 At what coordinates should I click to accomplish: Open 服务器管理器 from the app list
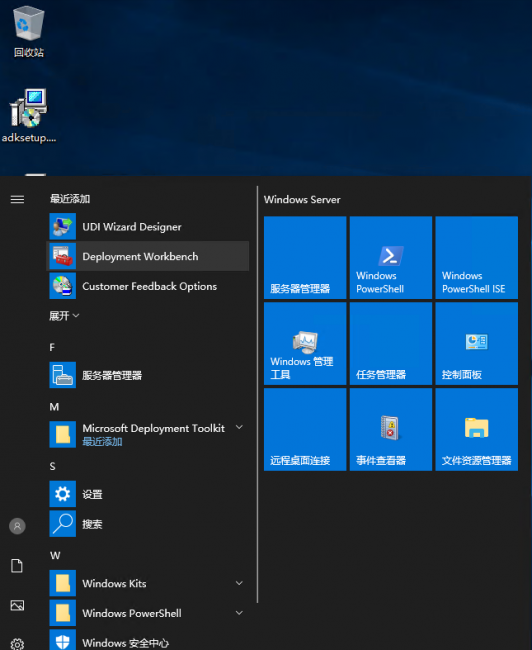[148, 375]
